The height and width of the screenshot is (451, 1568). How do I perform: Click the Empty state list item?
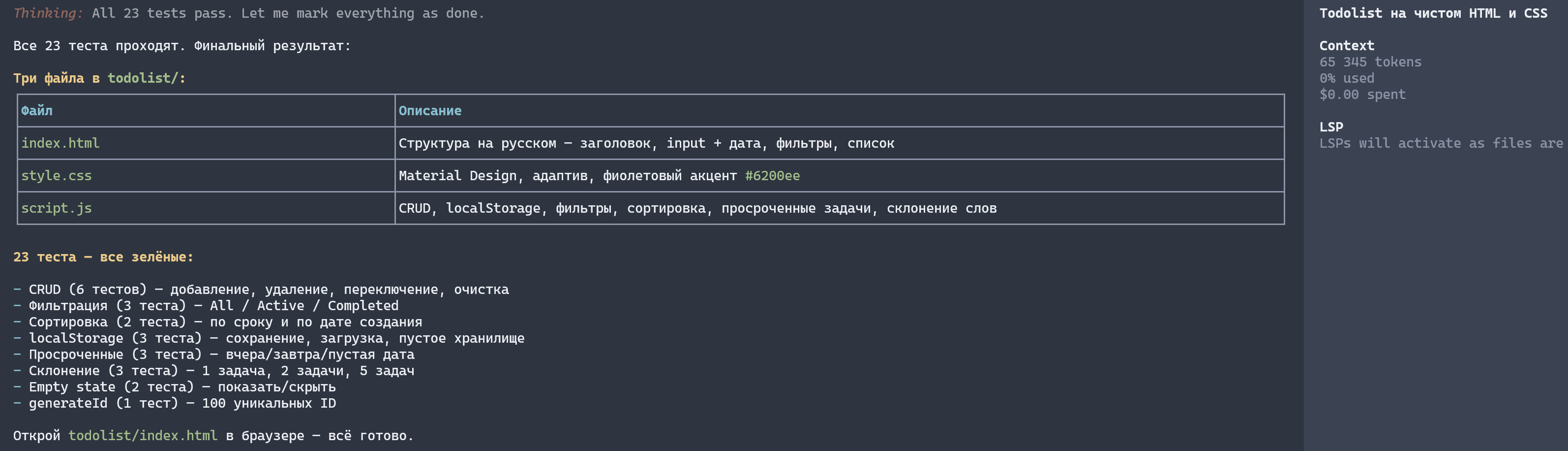(175, 387)
